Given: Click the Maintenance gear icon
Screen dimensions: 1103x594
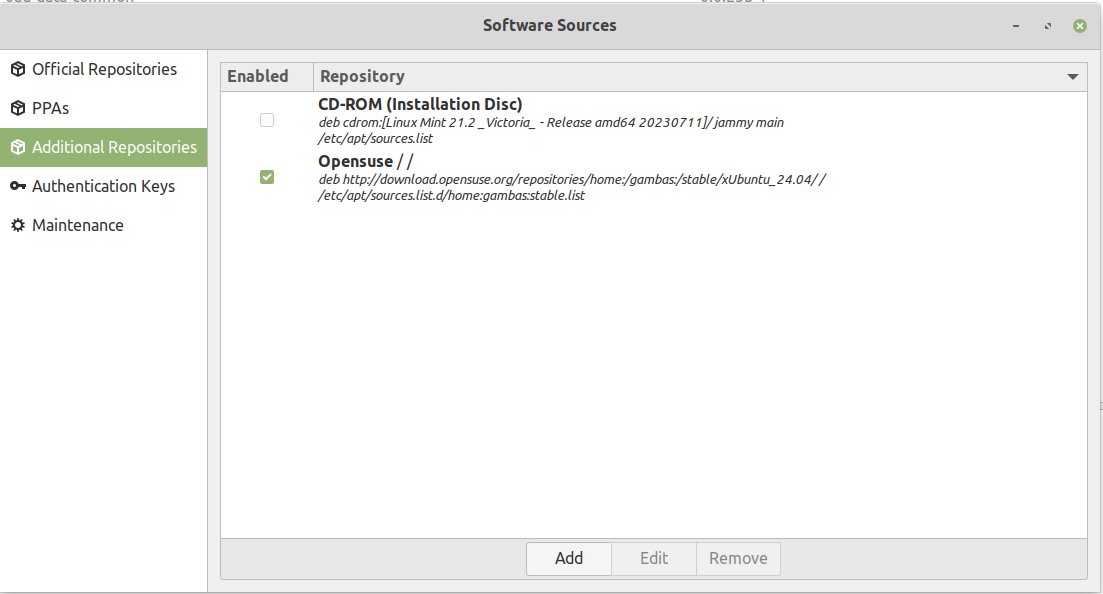Looking at the screenshot, I should 17,225.
